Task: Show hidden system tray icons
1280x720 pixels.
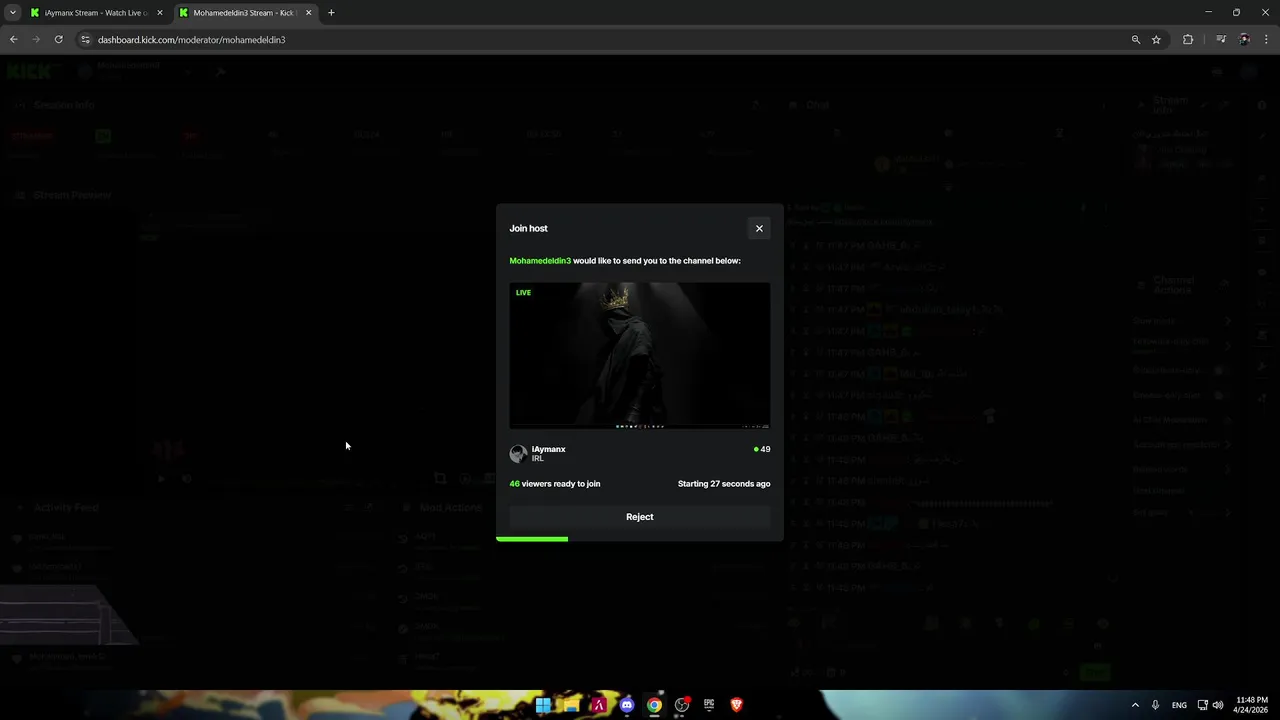Action: pyautogui.click(x=1135, y=705)
